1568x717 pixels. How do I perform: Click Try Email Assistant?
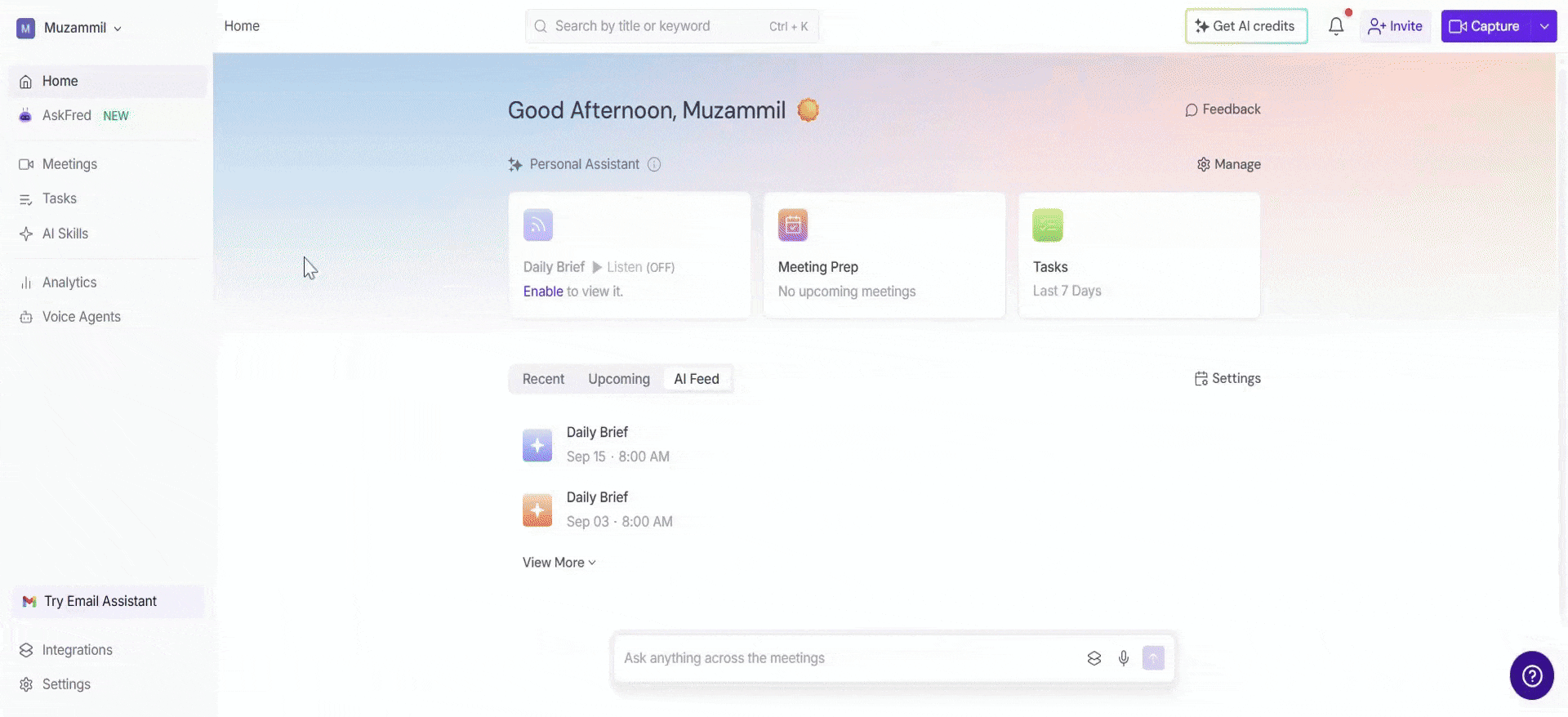point(108,601)
